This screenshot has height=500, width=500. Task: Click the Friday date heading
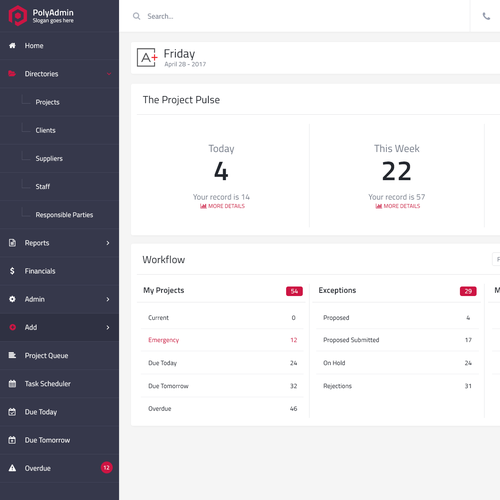tap(179, 54)
